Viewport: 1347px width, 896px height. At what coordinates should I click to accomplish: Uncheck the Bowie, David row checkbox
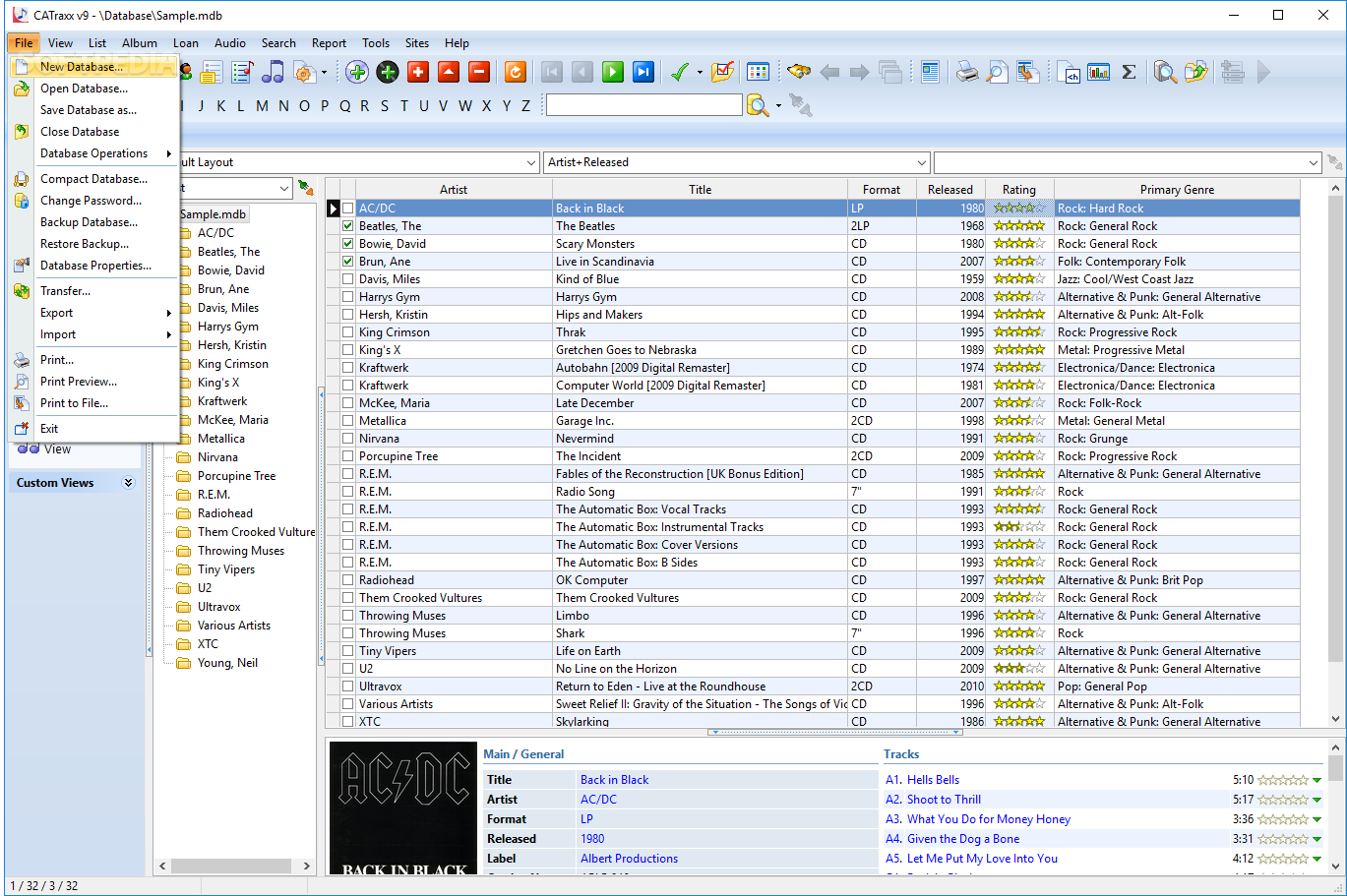(347, 244)
